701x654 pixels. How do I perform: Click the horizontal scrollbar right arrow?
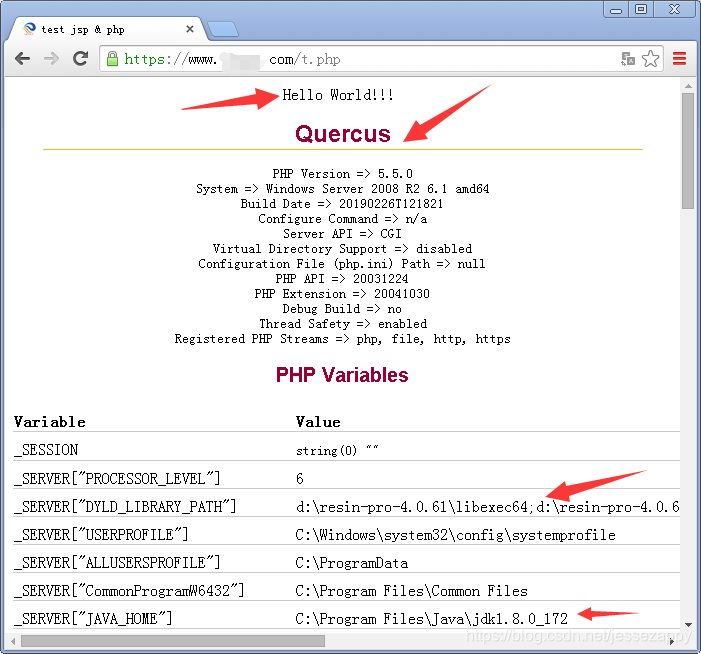(672, 641)
